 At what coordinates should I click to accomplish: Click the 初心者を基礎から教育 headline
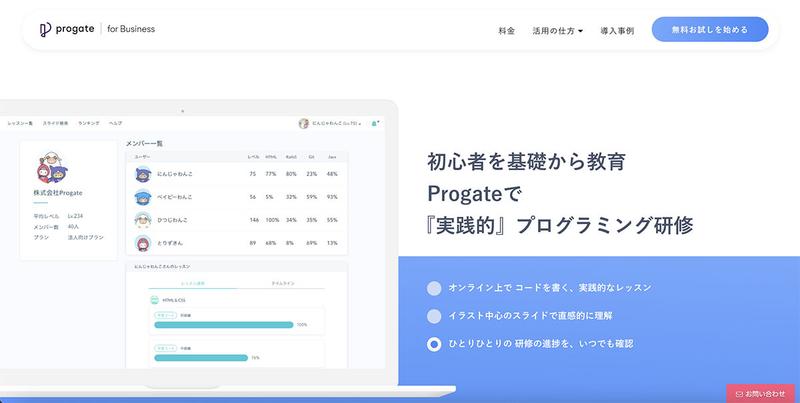pyautogui.click(x=527, y=162)
